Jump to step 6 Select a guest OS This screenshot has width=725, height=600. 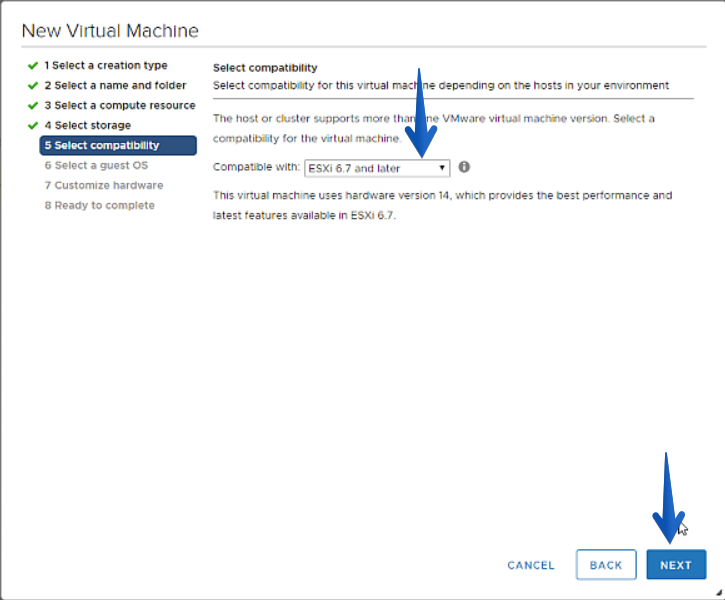(x=96, y=165)
